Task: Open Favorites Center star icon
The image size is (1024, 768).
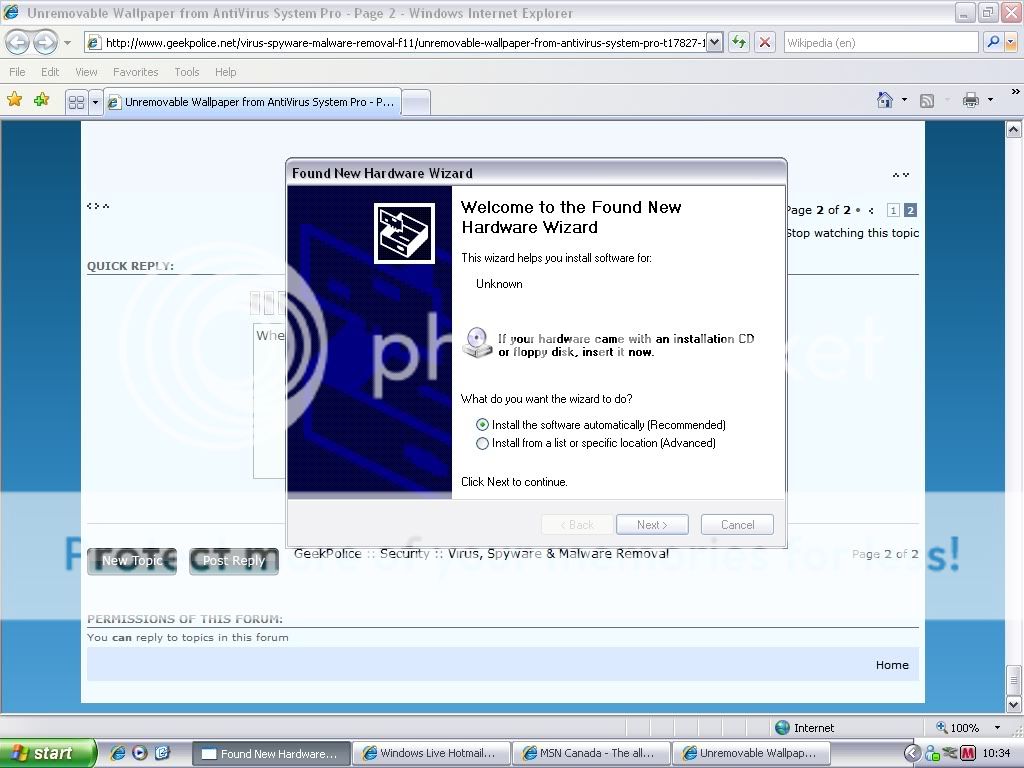Action: [x=14, y=99]
